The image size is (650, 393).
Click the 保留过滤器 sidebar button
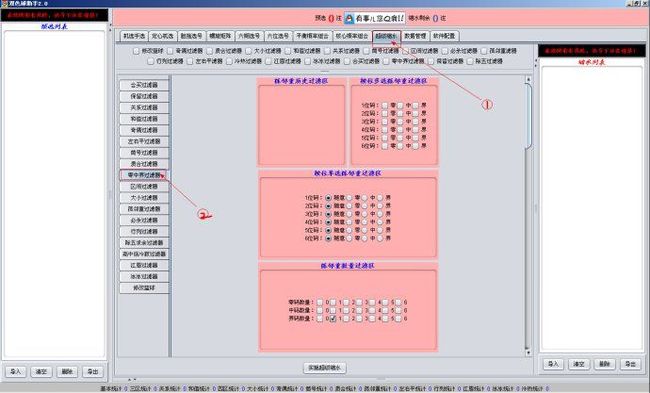coord(144,96)
